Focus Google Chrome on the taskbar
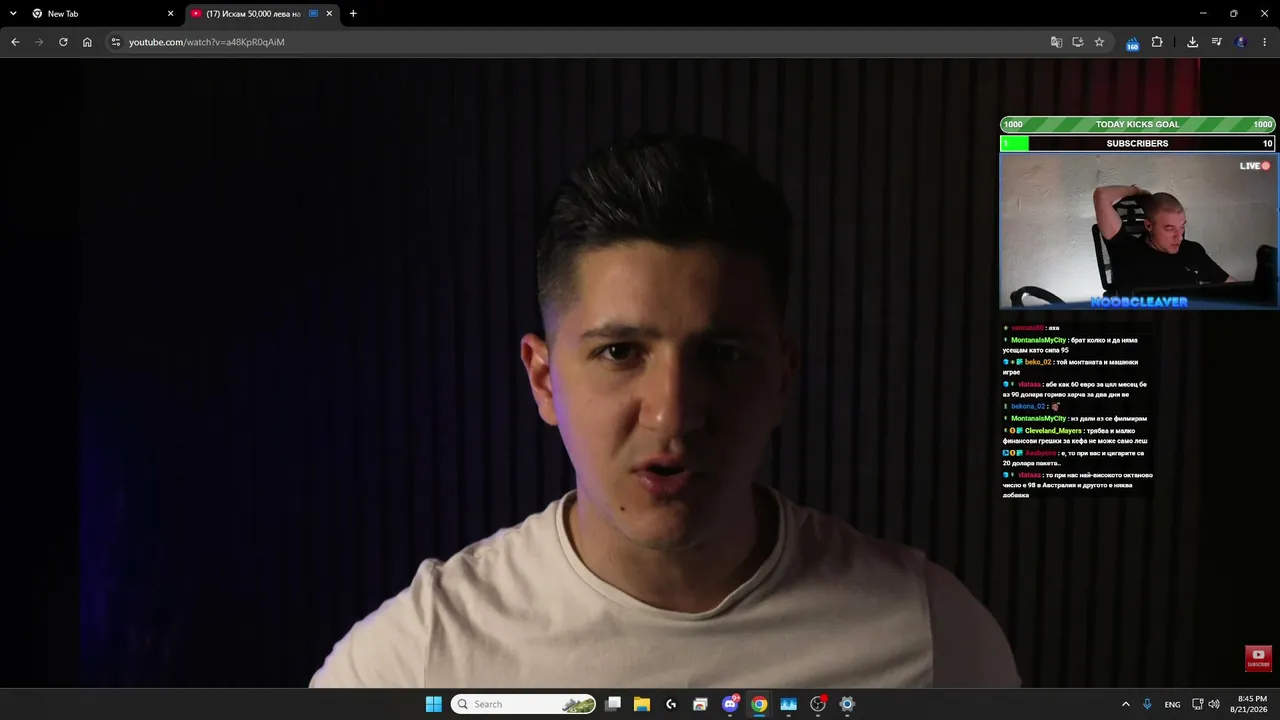Image resolution: width=1280 pixels, height=720 pixels. (x=759, y=704)
